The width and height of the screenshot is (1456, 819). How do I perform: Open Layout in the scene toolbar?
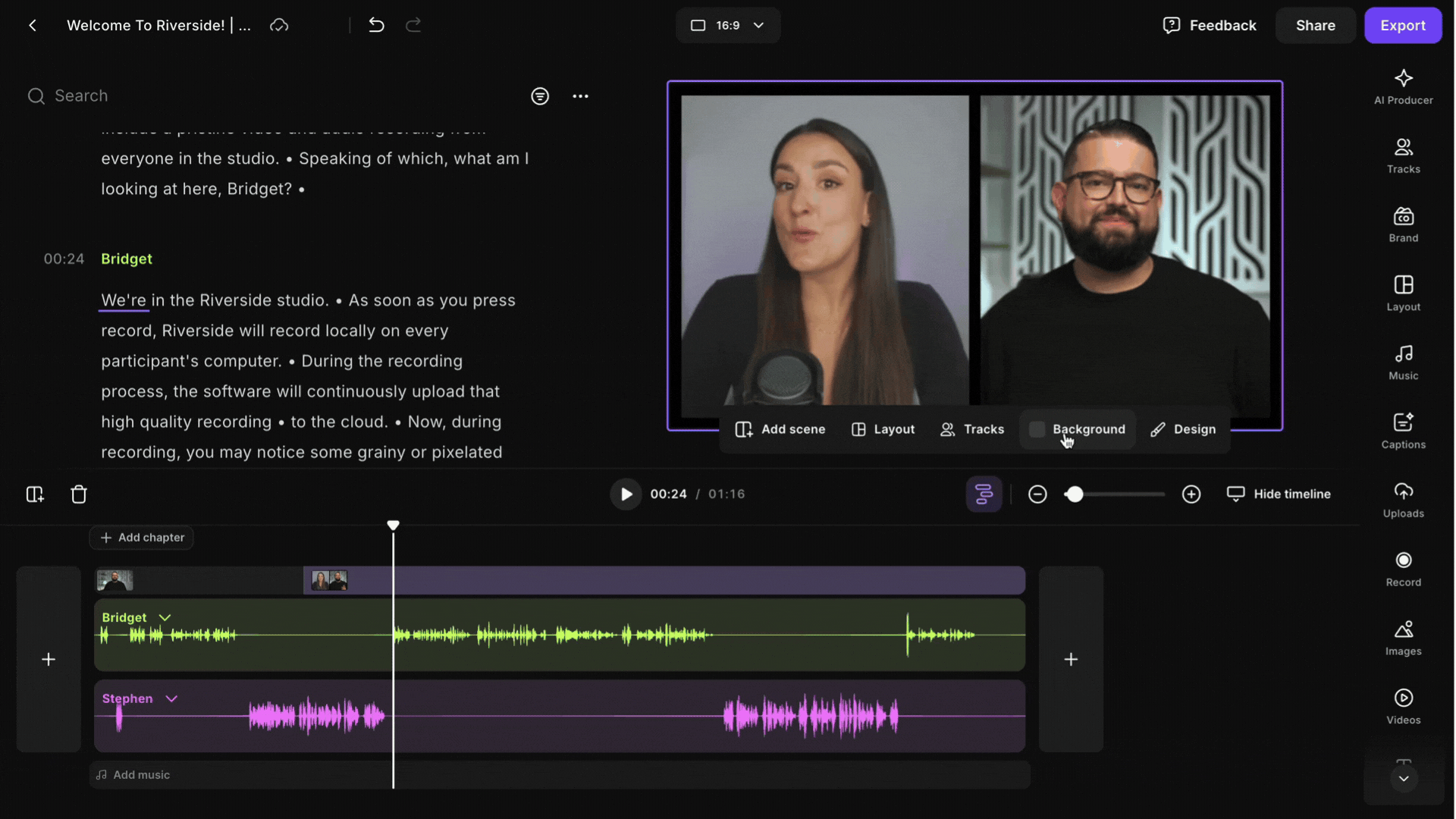pyautogui.click(x=883, y=429)
